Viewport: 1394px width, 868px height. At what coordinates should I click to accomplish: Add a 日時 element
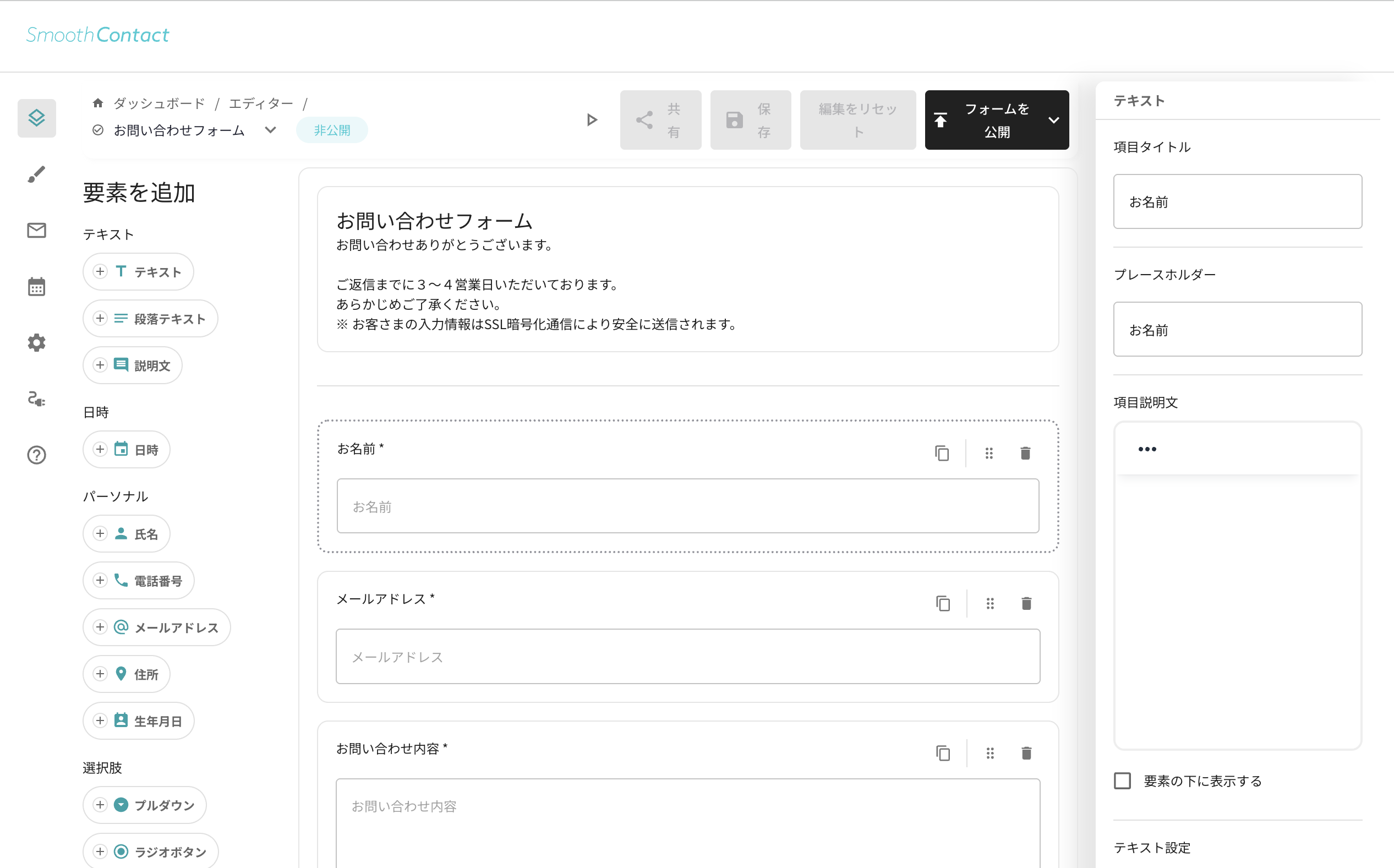tap(126, 450)
